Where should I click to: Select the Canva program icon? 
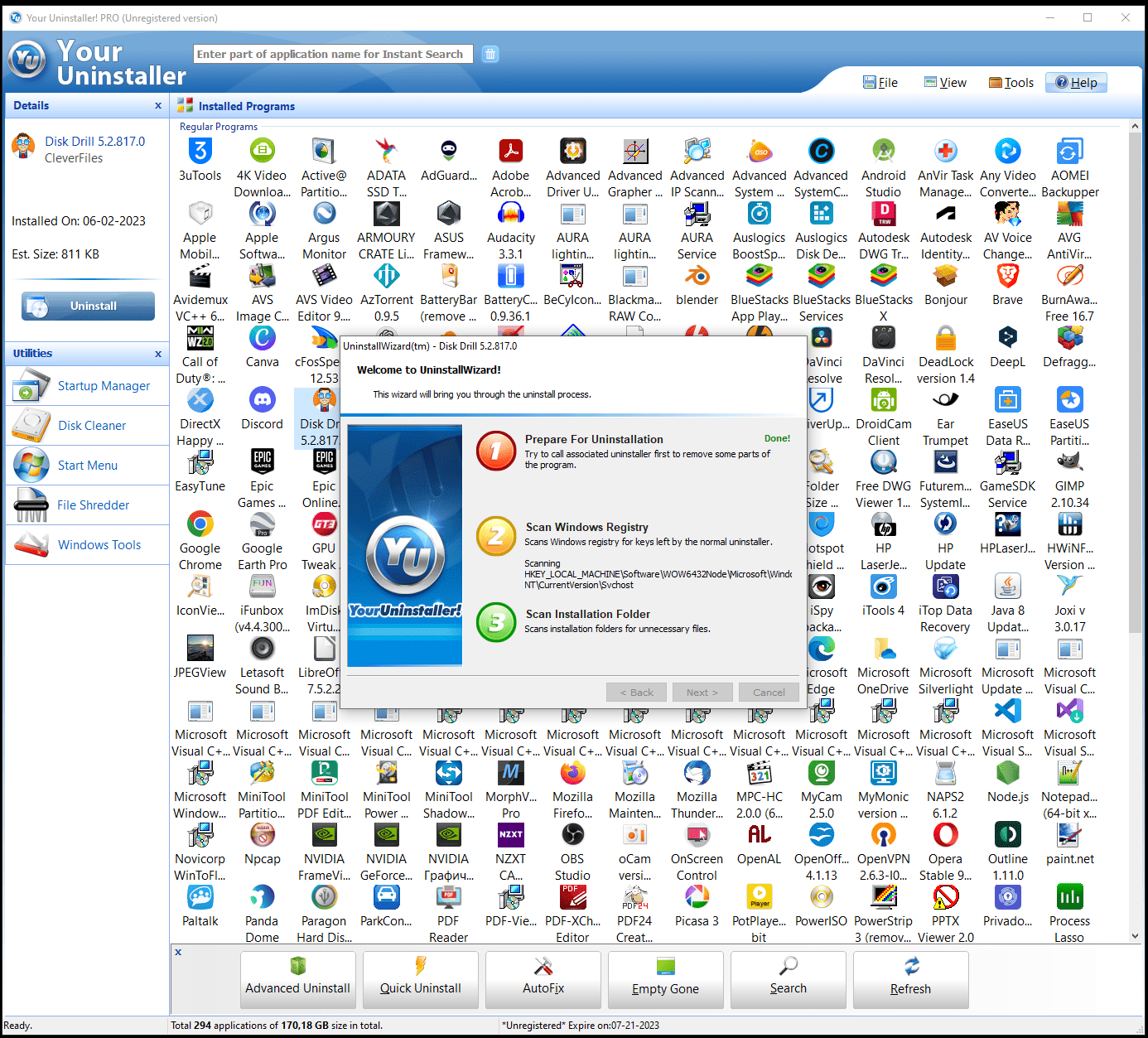click(262, 338)
